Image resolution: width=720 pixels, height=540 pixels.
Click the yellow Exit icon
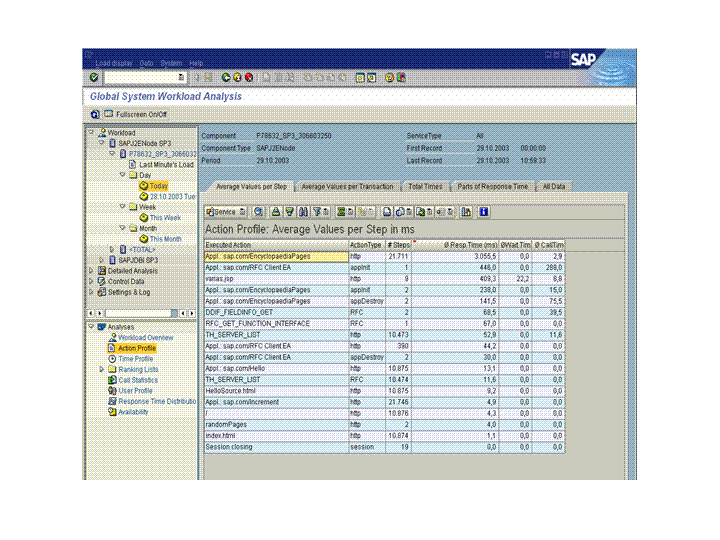tap(237, 78)
